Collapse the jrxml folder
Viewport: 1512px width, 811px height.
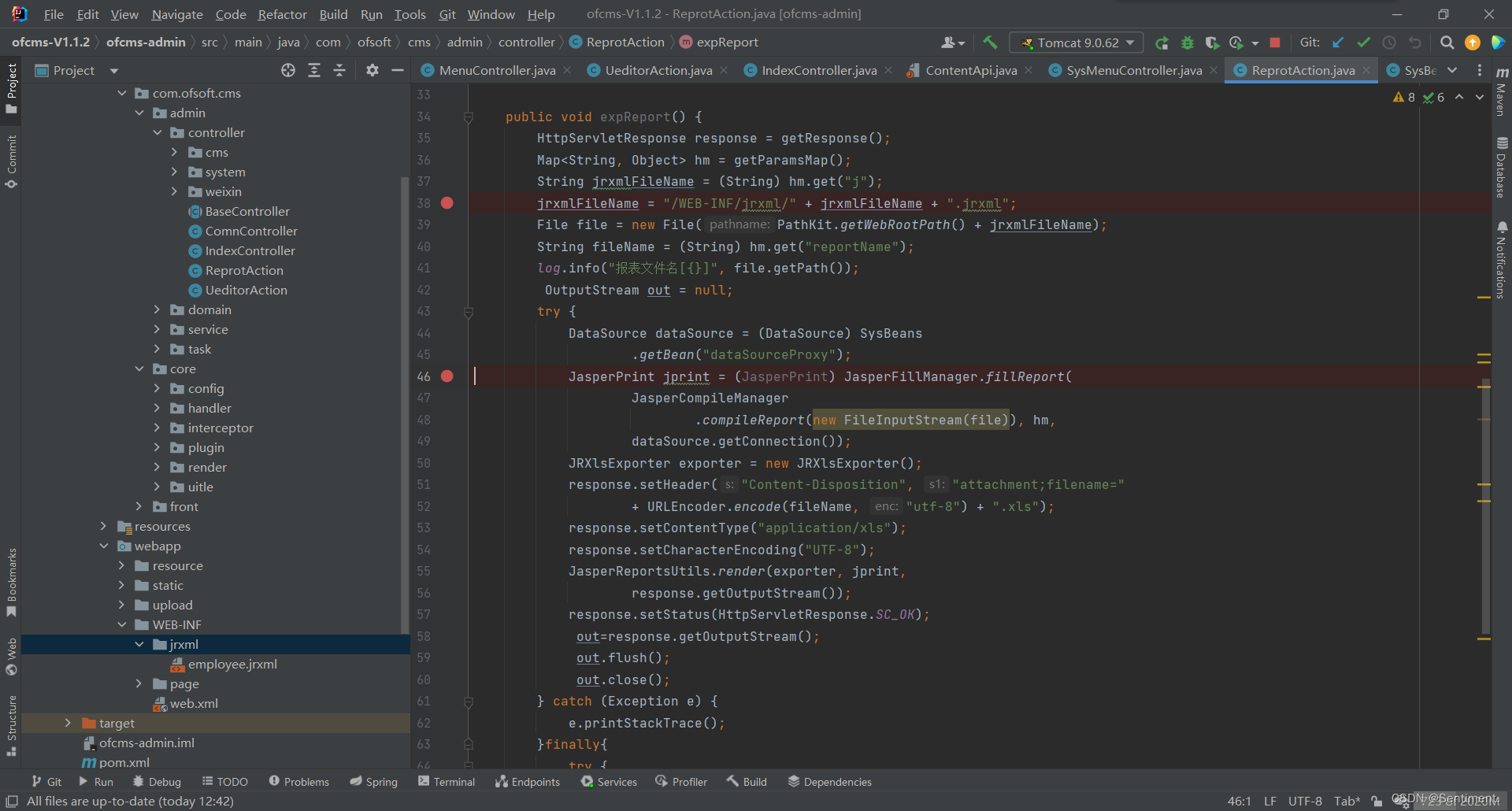[139, 644]
